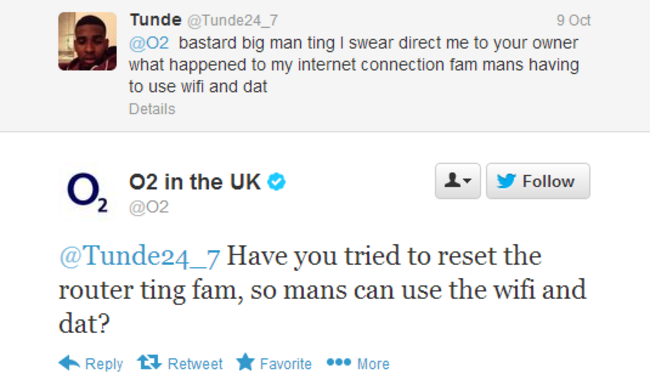The height and width of the screenshot is (385, 650).
Task: Open the user actions person dropdown
Action: click(x=458, y=181)
